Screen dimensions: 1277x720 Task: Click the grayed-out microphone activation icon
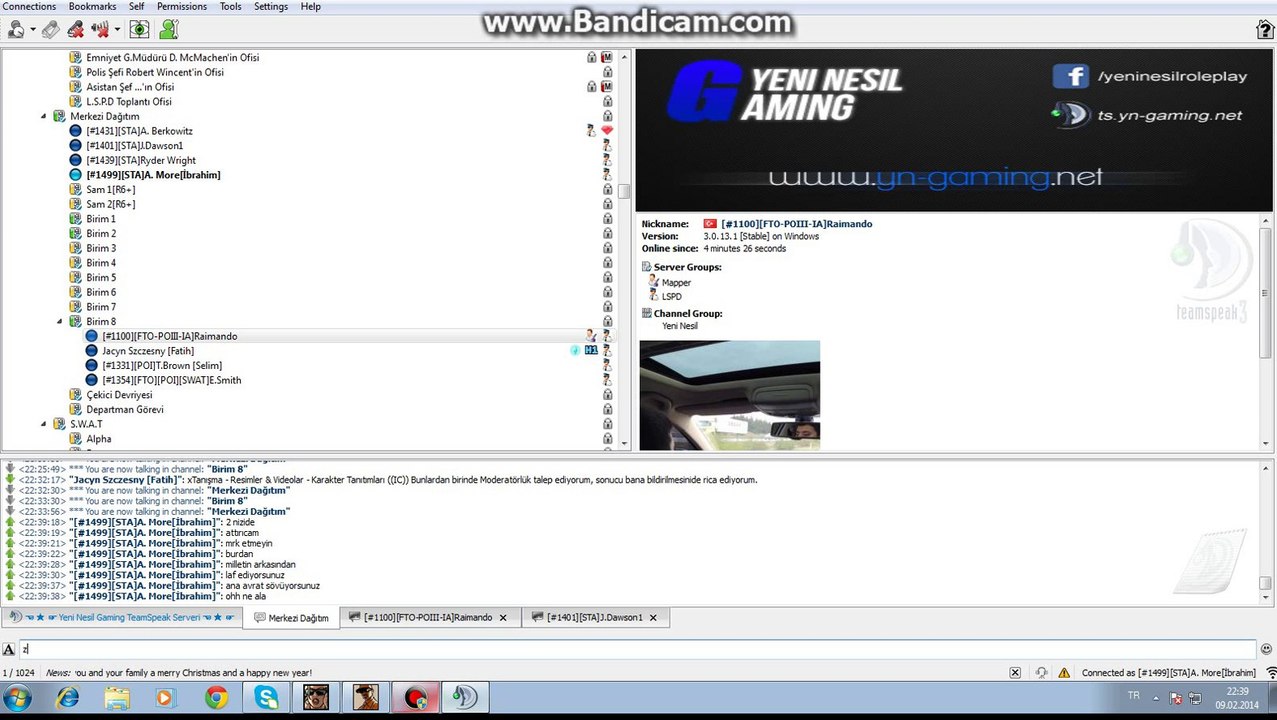click(50, 29)
